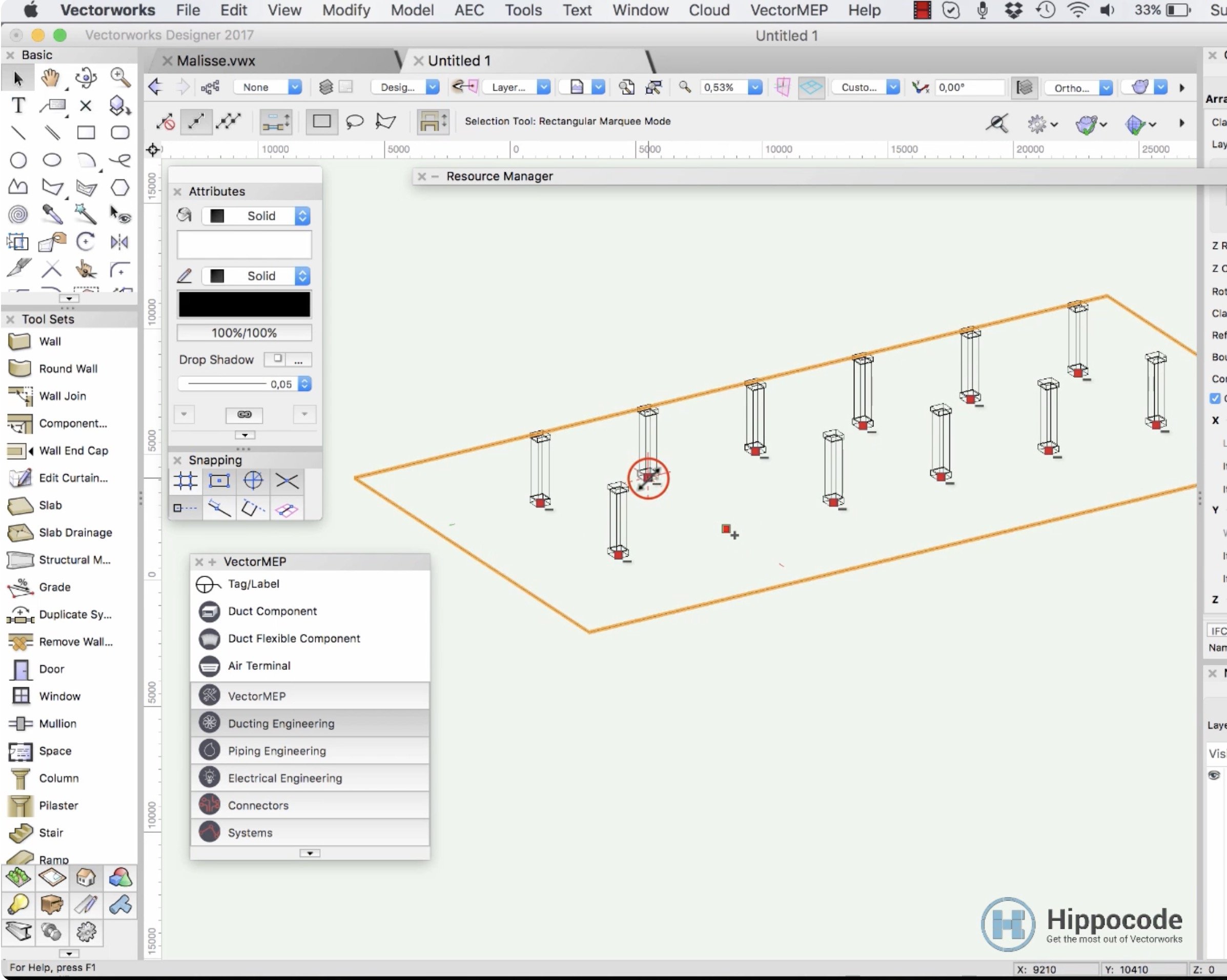Open the VectorMEP menu

tap(788, 10)
